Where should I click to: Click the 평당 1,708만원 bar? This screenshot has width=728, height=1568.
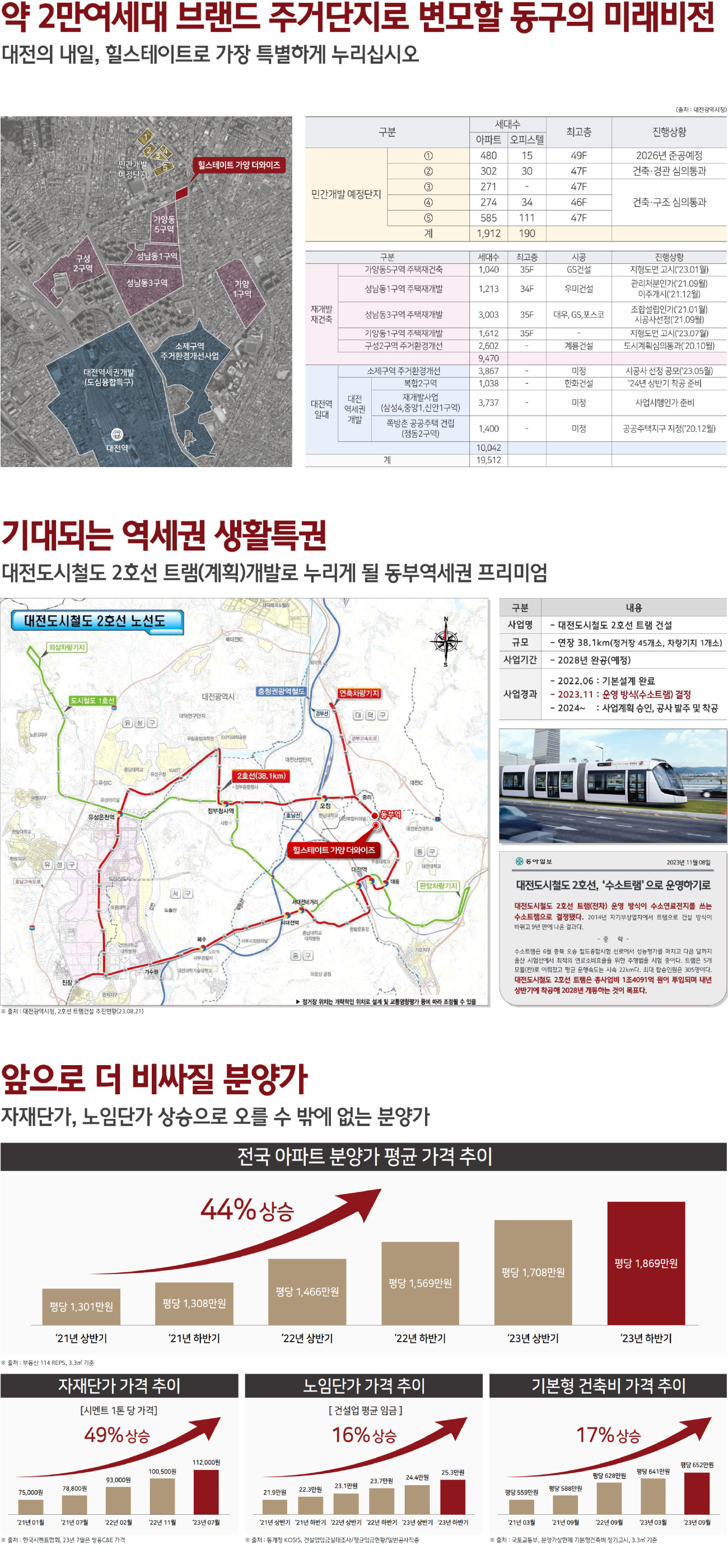click(x=533, y=1272)
